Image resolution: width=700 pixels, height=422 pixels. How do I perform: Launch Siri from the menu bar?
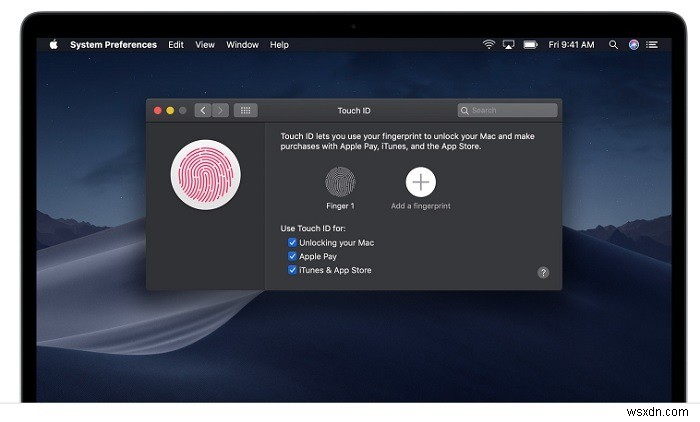(633, 45)
